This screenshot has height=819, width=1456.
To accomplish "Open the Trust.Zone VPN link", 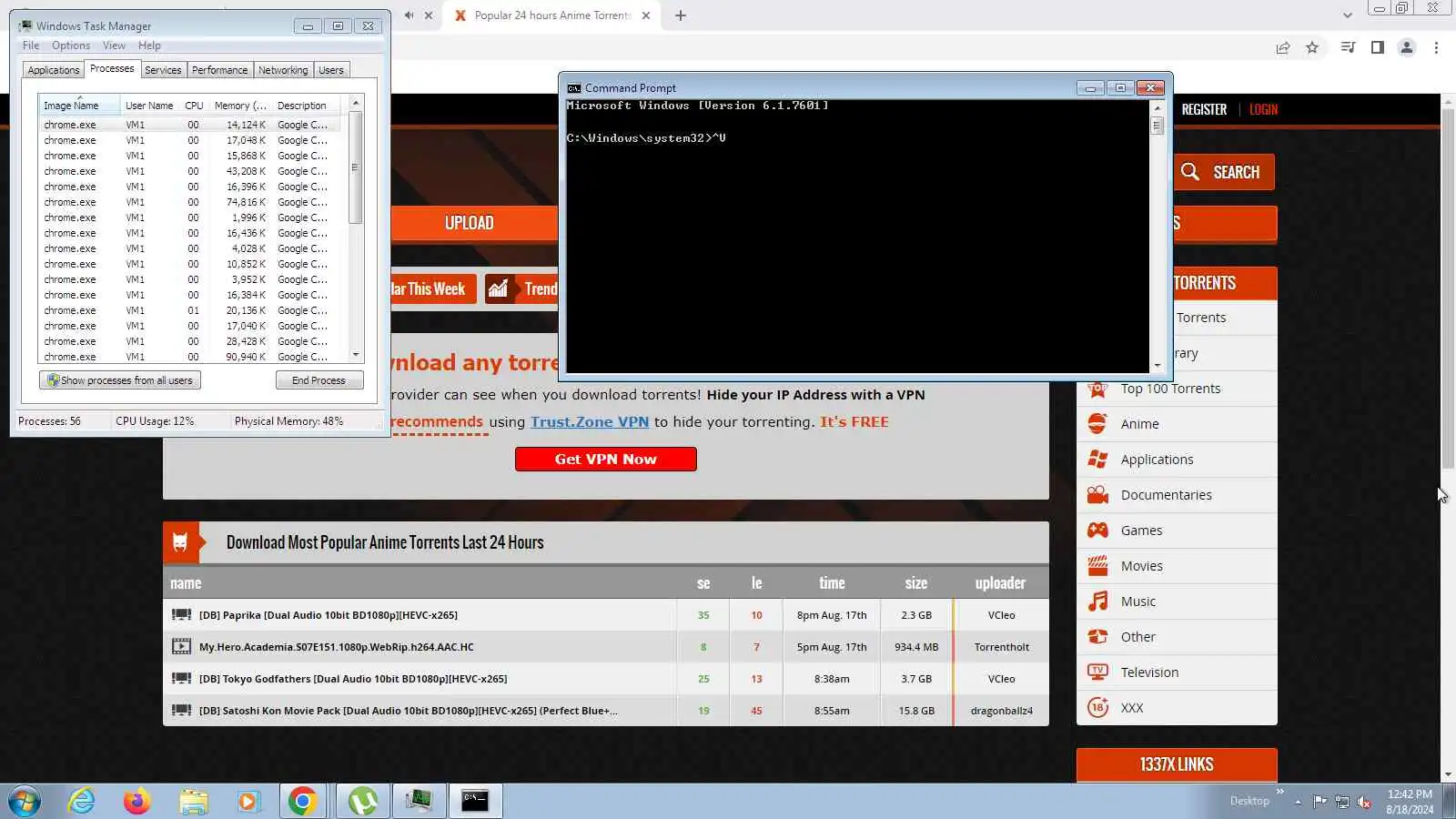I will coord(590,421).
